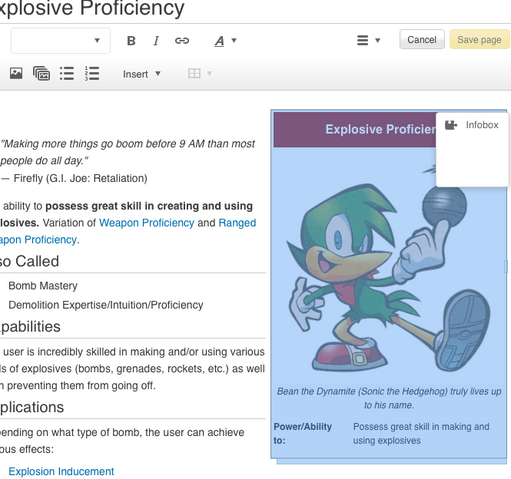Click the Bomb Mastery list item

43,286
